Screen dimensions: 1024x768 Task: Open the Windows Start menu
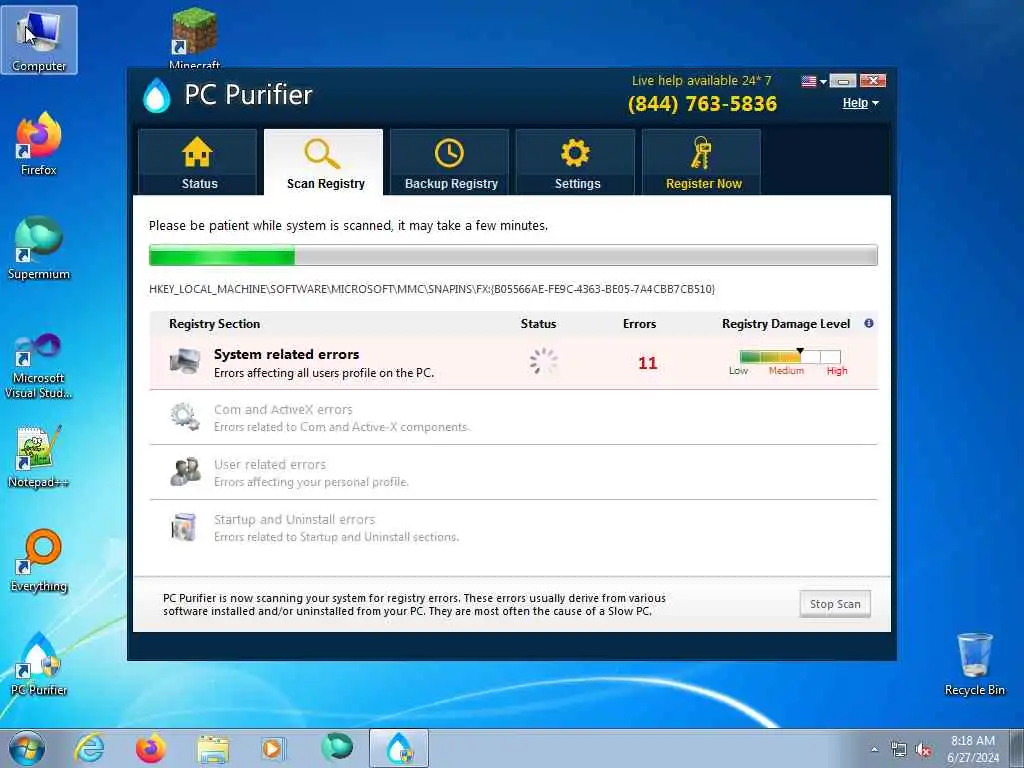[27, 748]
